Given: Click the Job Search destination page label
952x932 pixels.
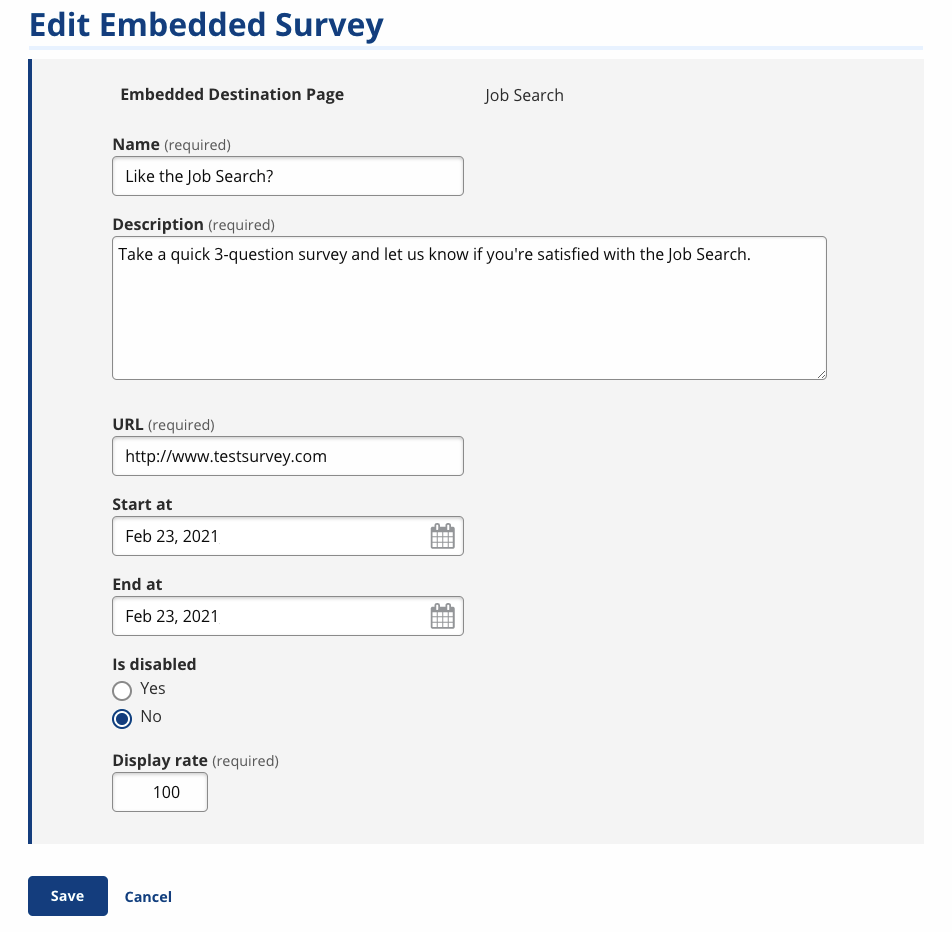Looking at the screenshot, I should pyautogui.click(x=524, y=95).
